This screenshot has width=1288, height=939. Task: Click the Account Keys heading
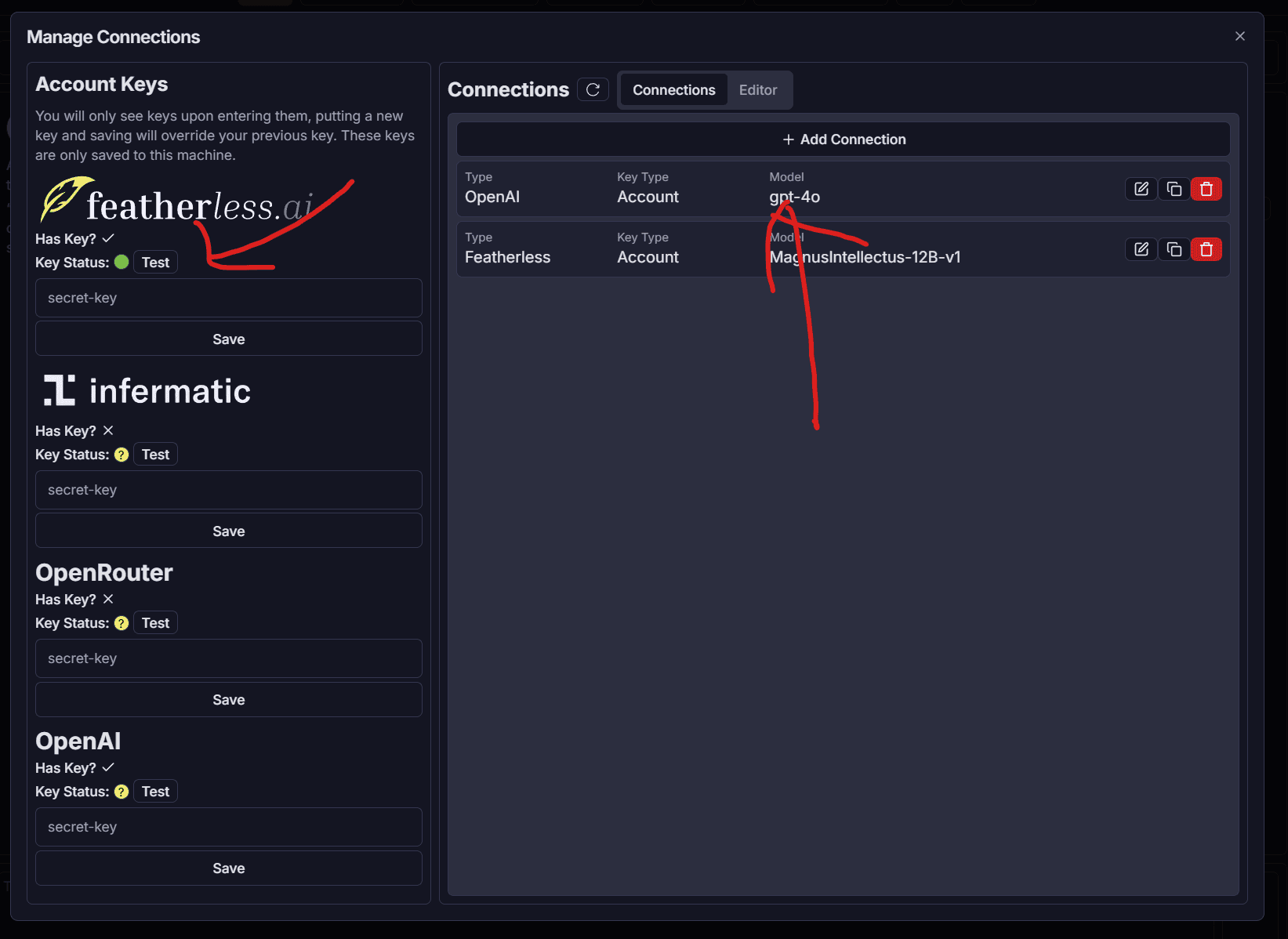102,84
